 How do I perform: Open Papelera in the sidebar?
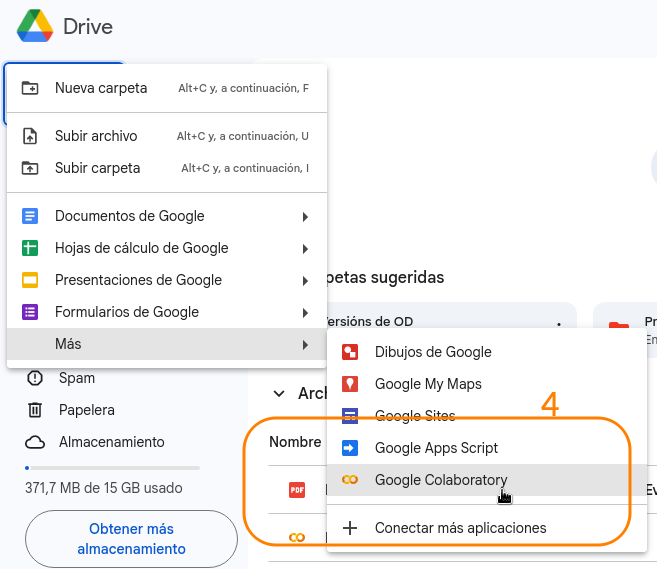pos(87,410)
